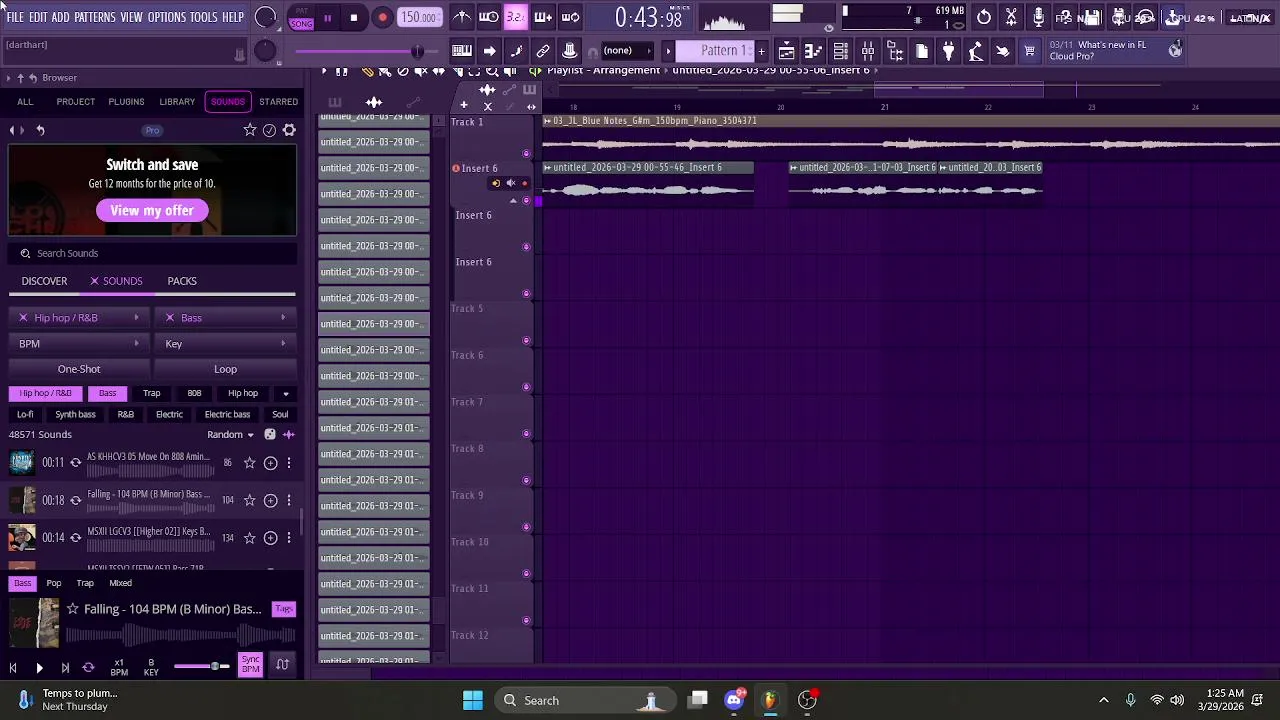The image size is (1280, 720).
Task: Click the link/chain icon in toolbar
Action: tap(543, 51)
